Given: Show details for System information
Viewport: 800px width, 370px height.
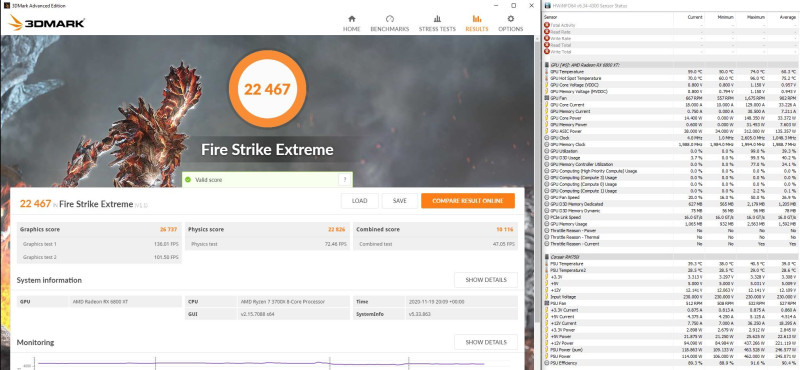Looking at the screenshot, I should 486,280.
